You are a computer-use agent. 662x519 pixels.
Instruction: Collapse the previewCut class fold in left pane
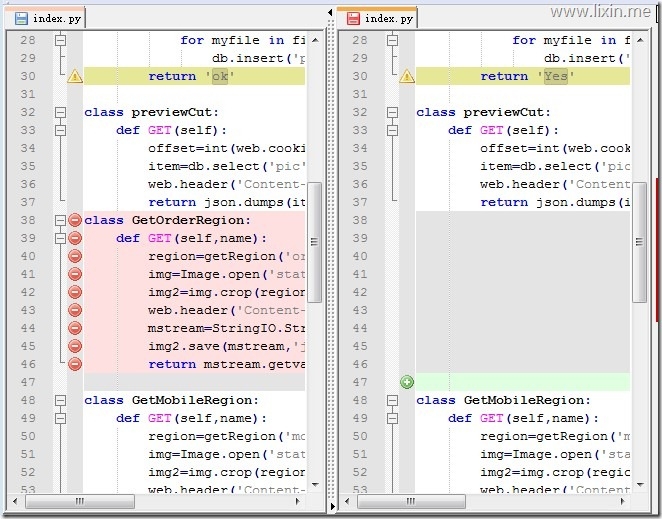[60, 112]
